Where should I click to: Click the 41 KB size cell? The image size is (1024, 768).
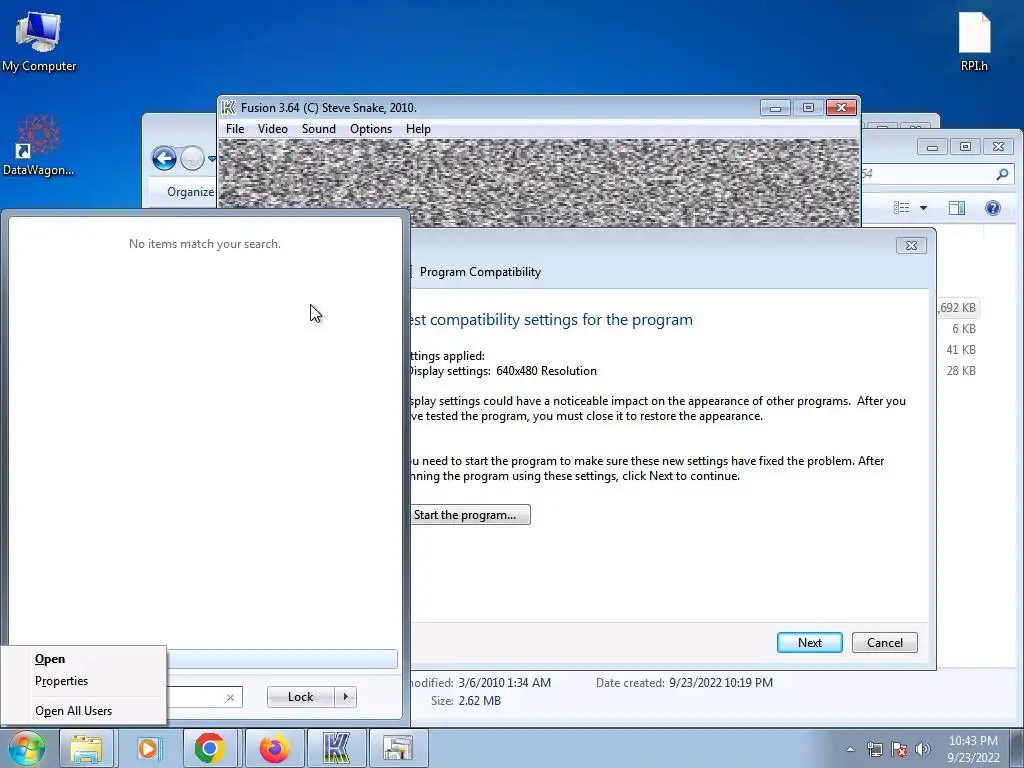961,350
